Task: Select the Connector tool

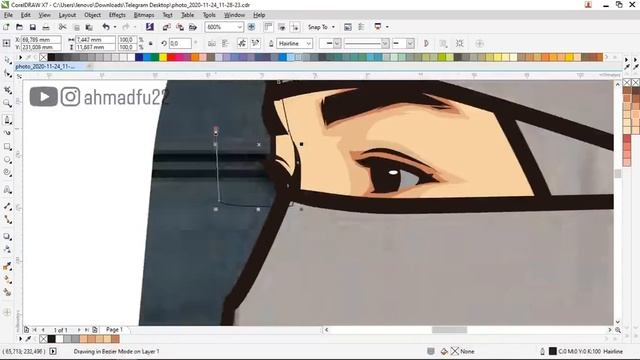Action: pyautogui.click(x=7, y=220)
